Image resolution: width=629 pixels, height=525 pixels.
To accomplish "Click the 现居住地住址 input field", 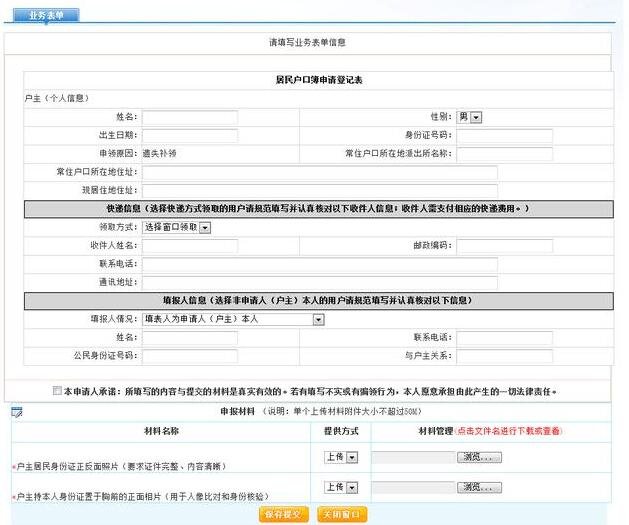I will [320, 191].
